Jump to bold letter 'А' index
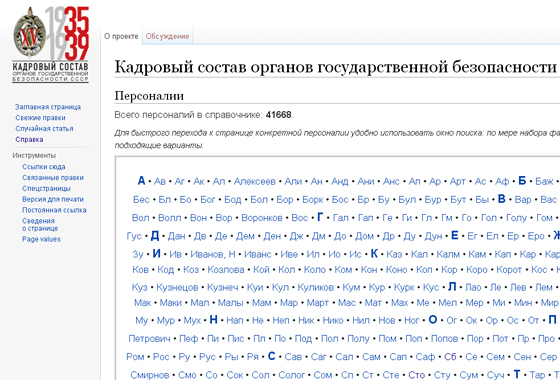 pyautogui.click(x=141, y=181)
